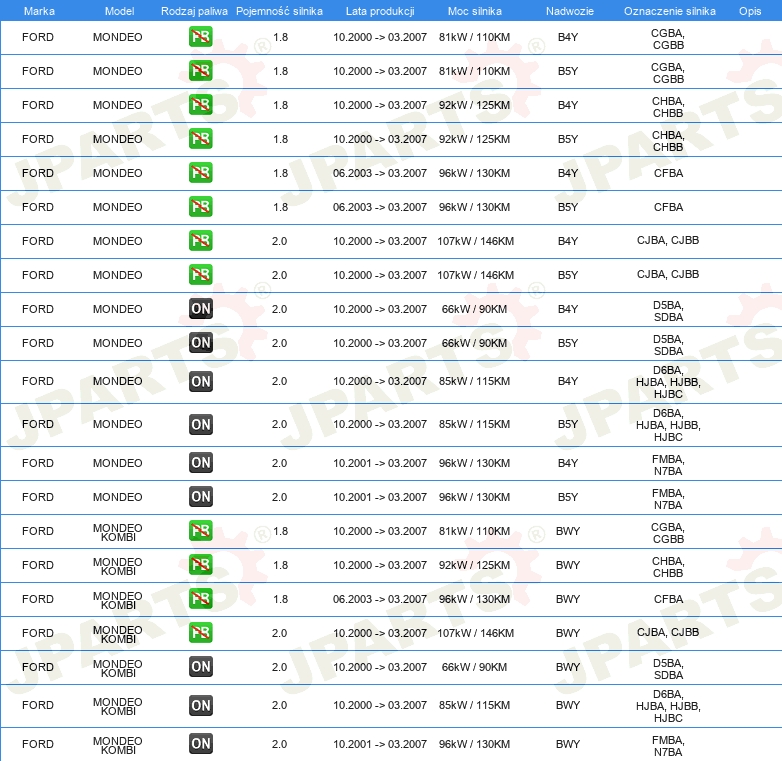Click engine size 2.0 in Kombi 107kW row

279,633
